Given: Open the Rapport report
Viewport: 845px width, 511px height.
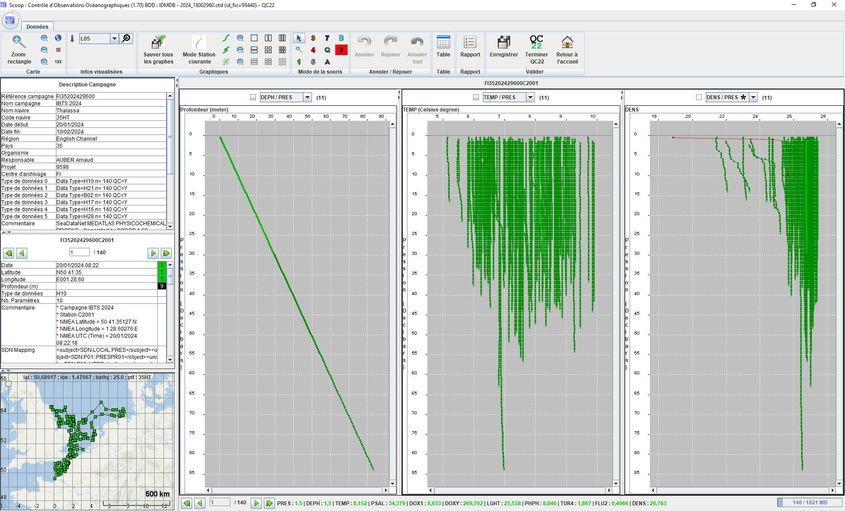Looking at the screenshot, I should tap(470, 46).
